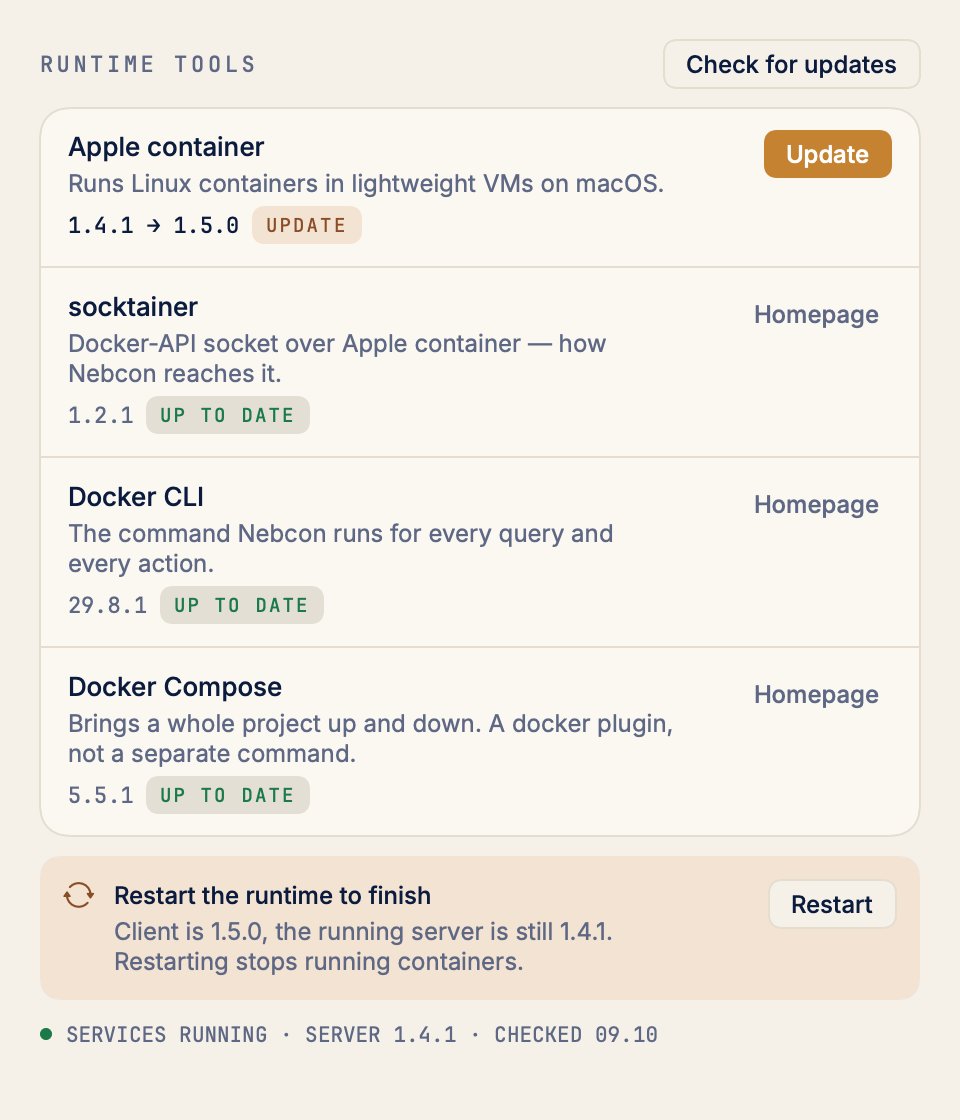
Task: Open socktainer Homepage link
Action: click(816, 315)
